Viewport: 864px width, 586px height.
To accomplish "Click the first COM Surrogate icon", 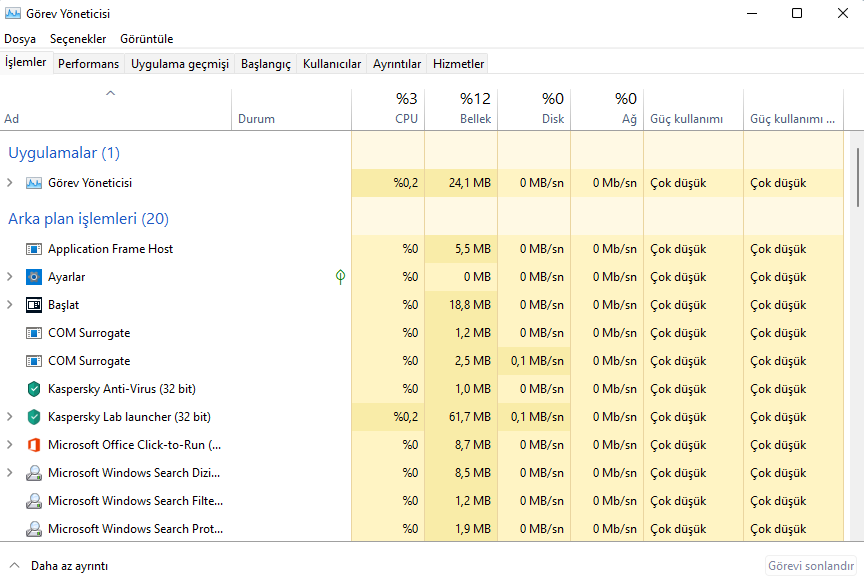I will pyautogui.click(x=34, y=333).
